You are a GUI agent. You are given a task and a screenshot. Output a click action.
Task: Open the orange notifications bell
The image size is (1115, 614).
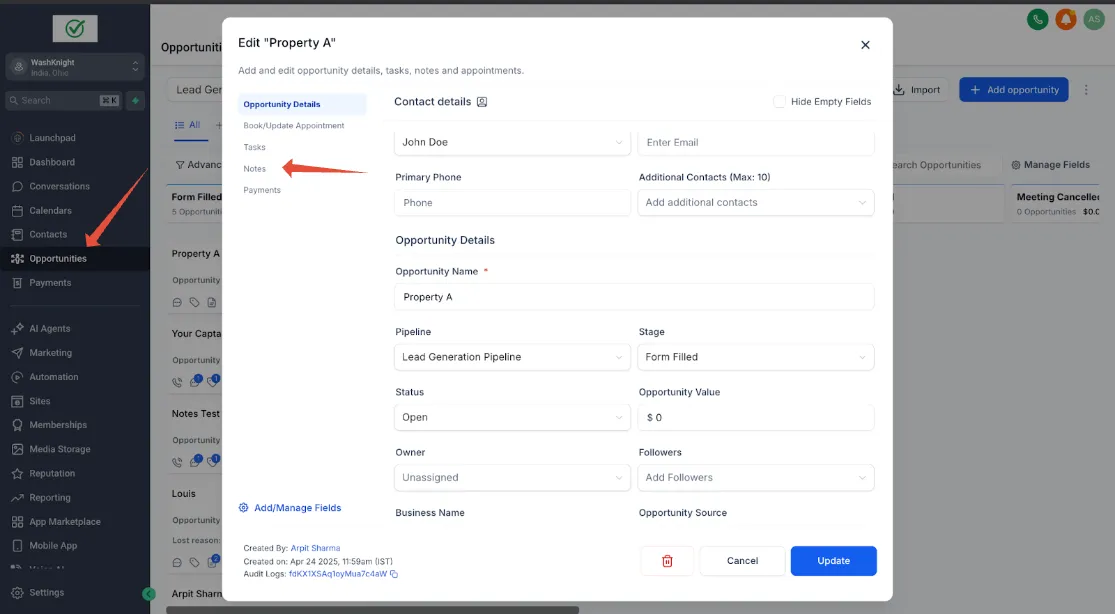[1065, 19]
